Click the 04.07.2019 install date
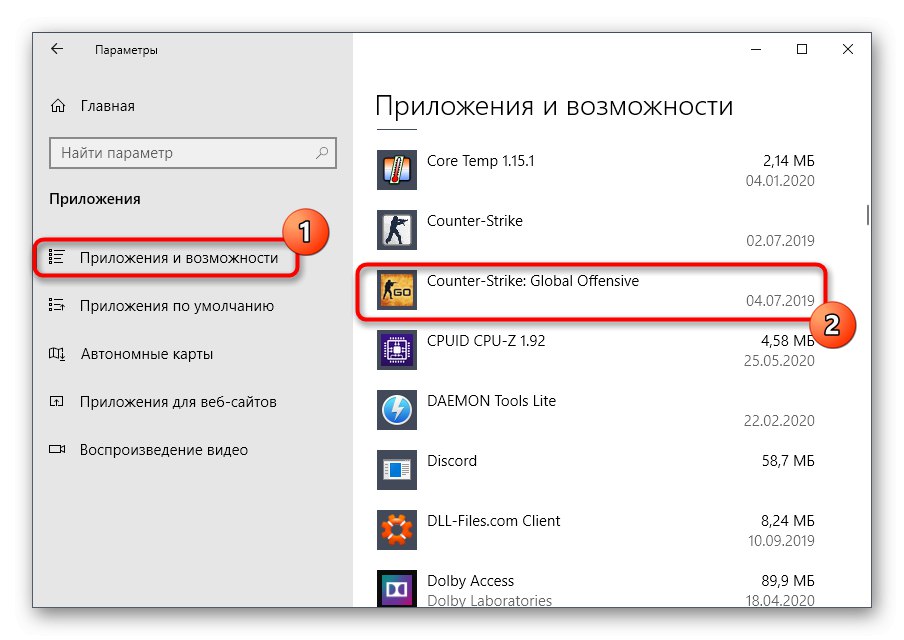The image size is (904, 640). (780, 300)
